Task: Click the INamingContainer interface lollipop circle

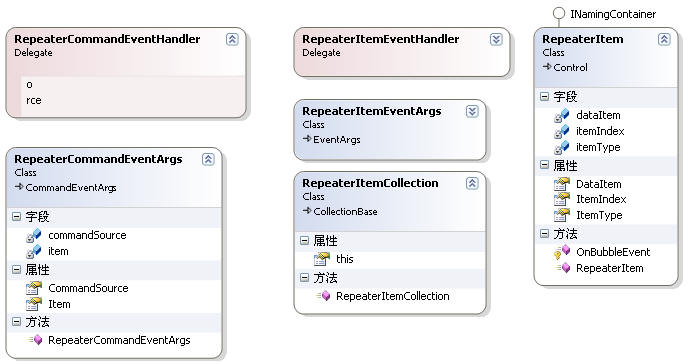Action: (x=558, y=13)
